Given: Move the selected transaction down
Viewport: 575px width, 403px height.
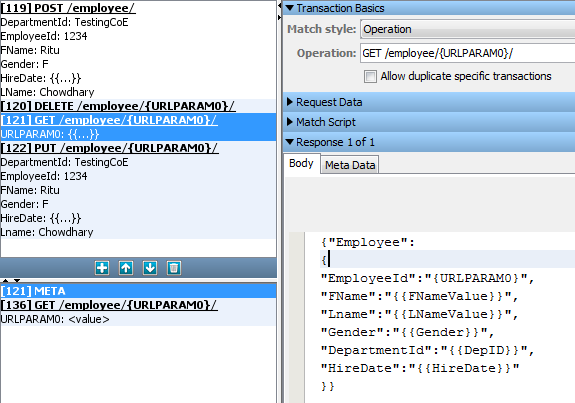Looking at the screenshot, I should (150, 268).
